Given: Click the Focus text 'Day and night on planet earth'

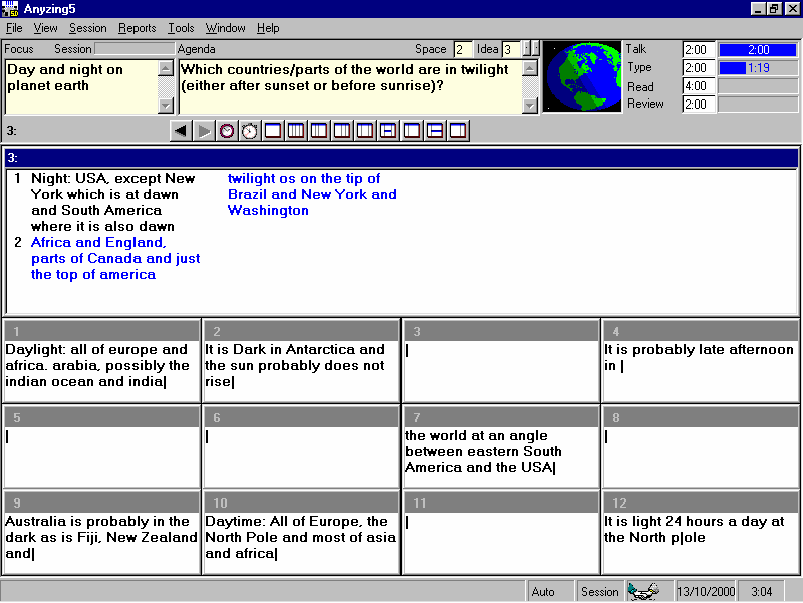Looking at the screenshot, I should [65, 77].
